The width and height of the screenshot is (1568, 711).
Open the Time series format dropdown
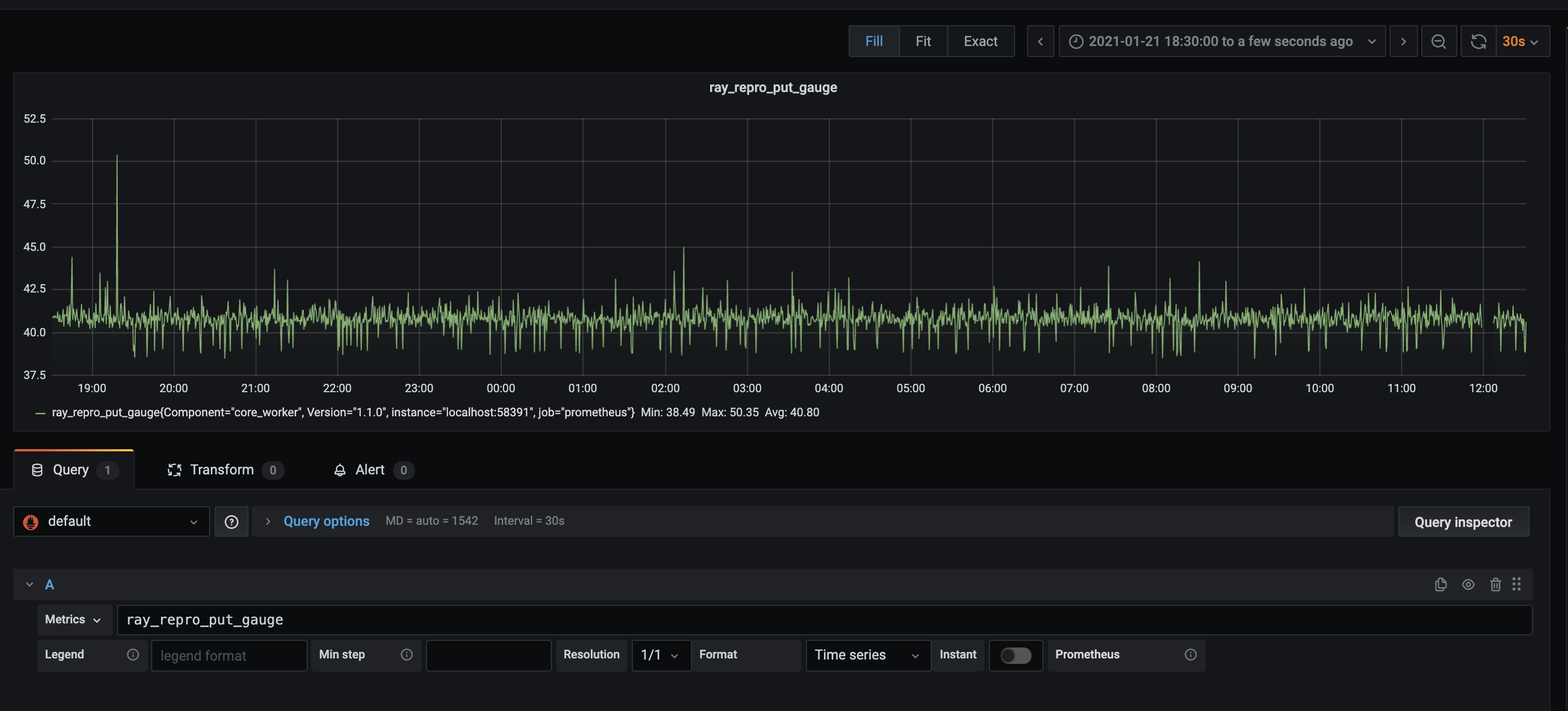867,655
